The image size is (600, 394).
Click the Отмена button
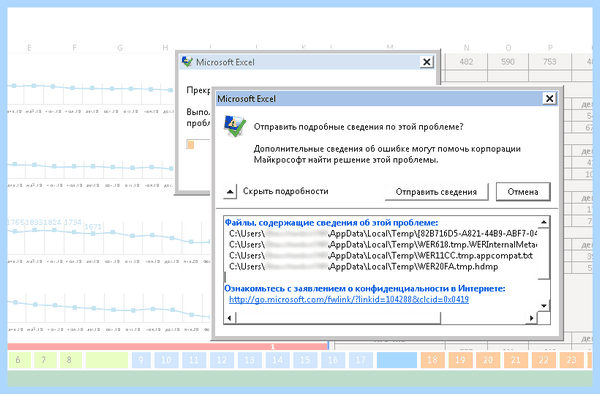click(523, 192)
